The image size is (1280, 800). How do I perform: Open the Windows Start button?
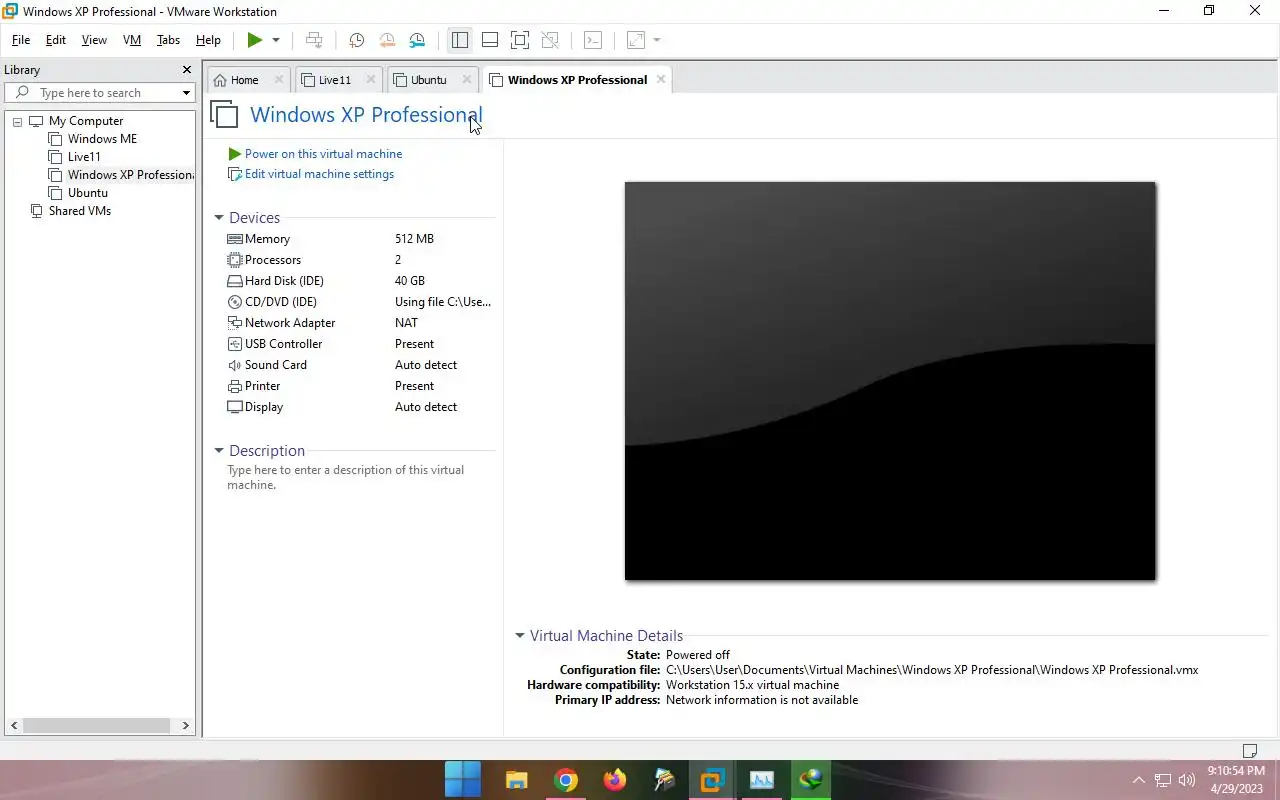pos(463,780)
